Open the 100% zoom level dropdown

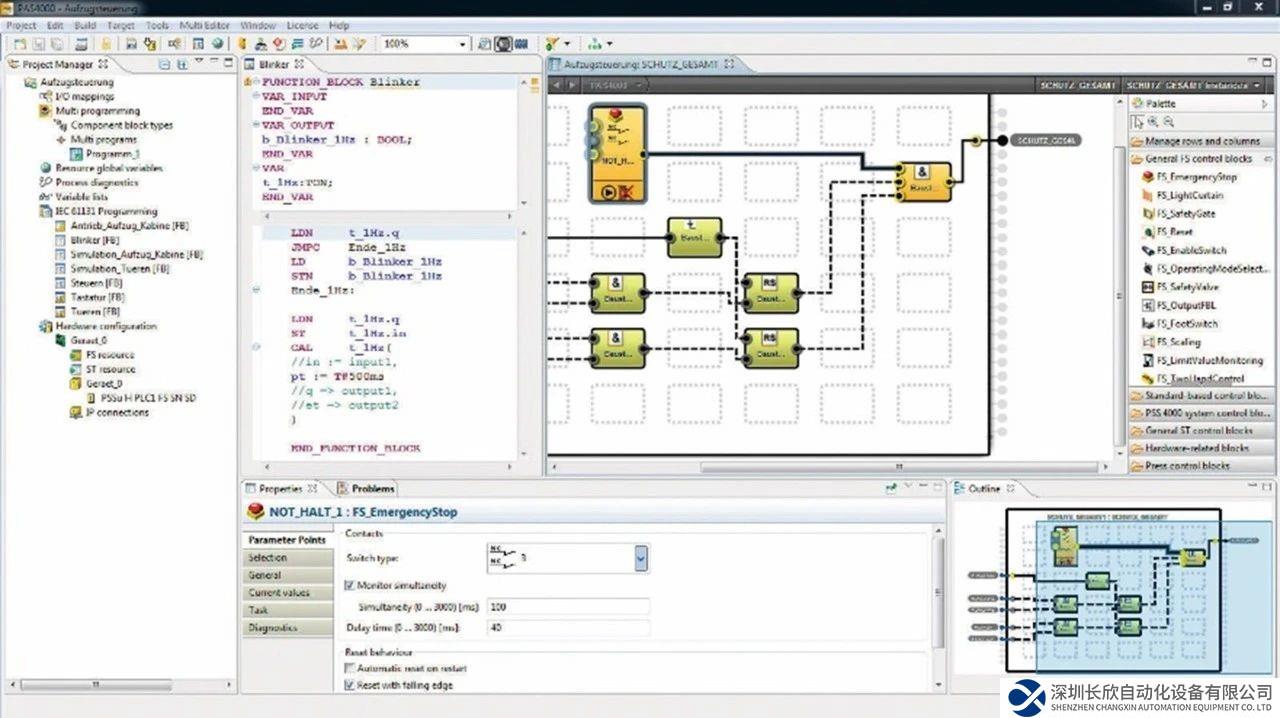(x=462, y=44)
